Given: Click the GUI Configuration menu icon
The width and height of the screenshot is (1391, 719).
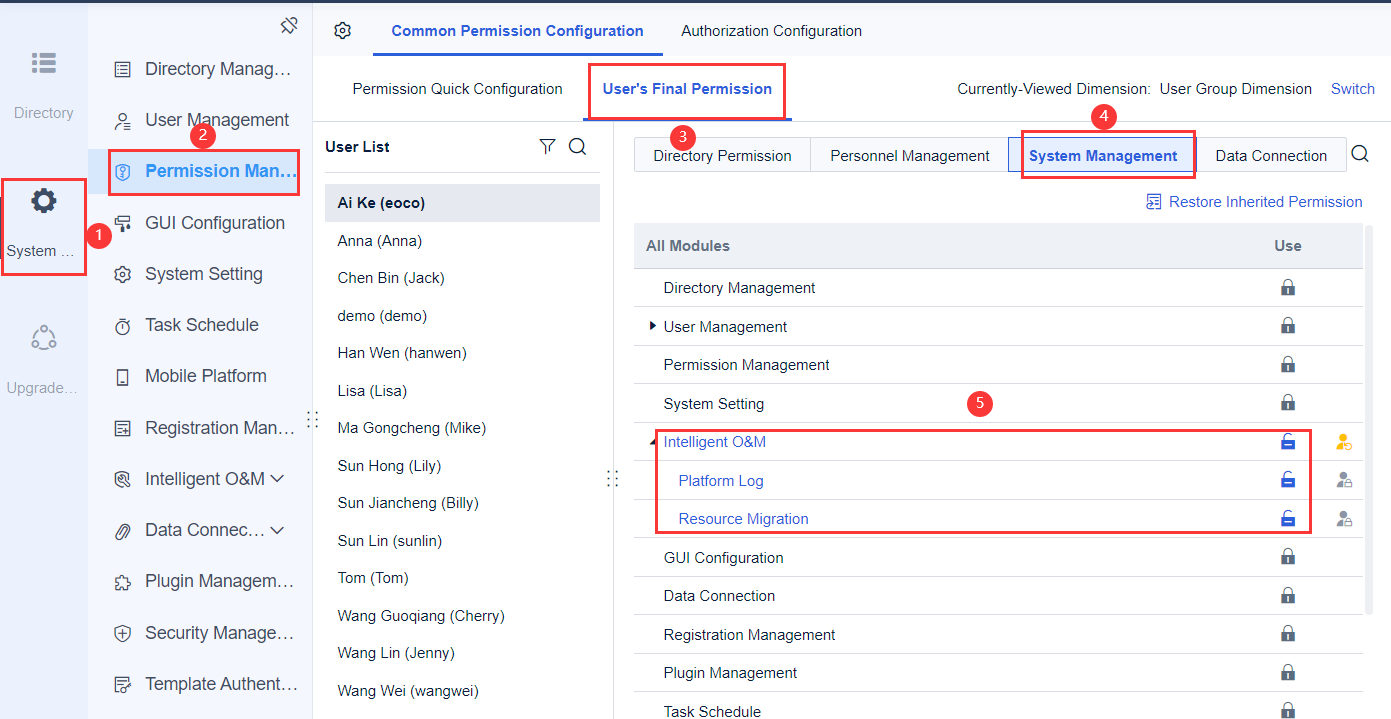Looking at the screenshot, I should [123, 223].
